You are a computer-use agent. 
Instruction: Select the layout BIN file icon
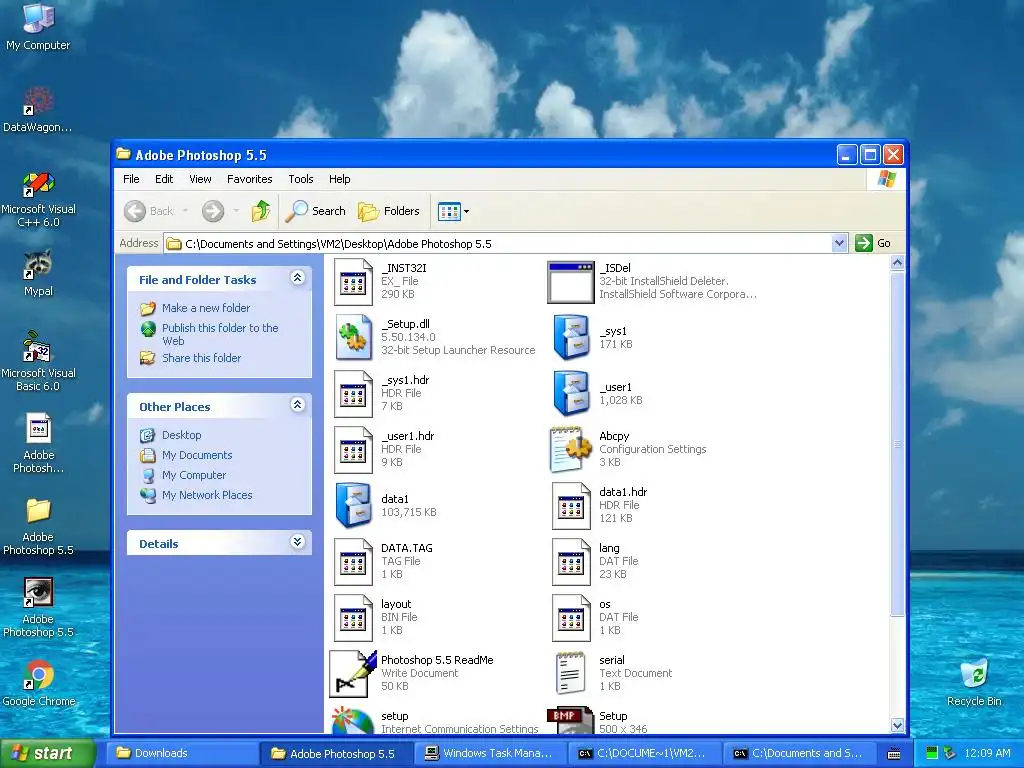click(x=353, y=618)
